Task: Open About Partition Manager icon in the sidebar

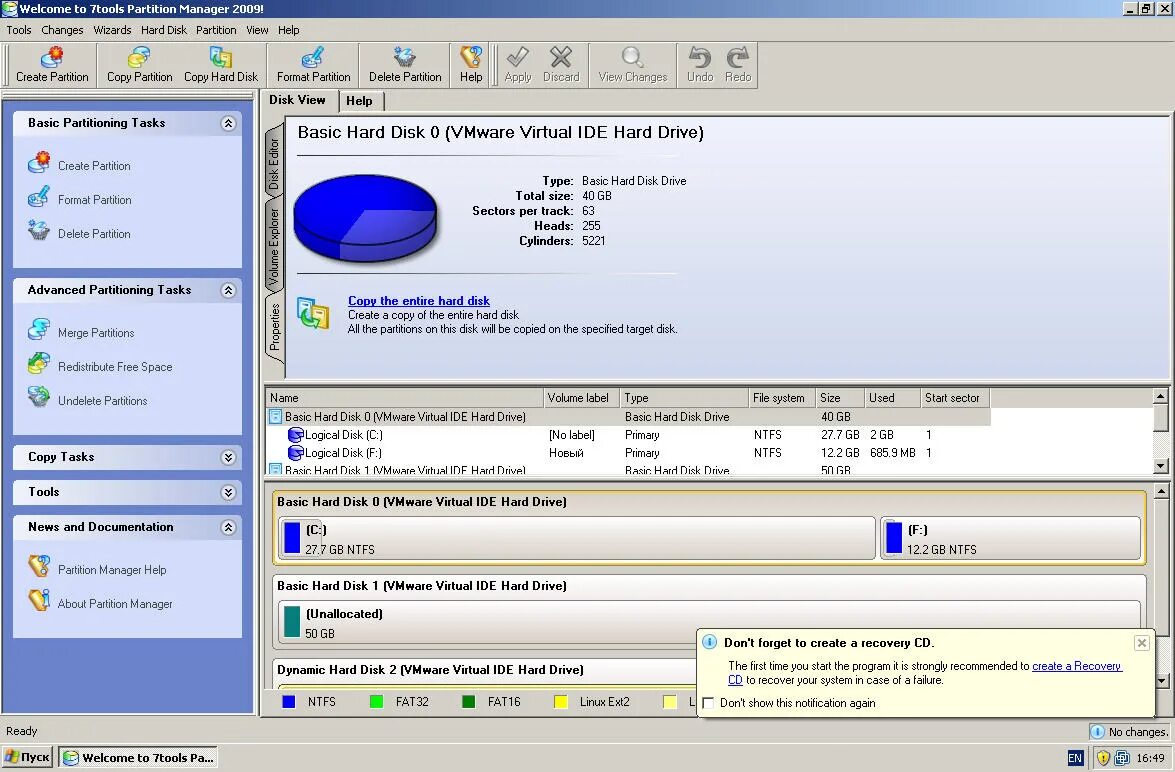Action: (x=39, y=600)
